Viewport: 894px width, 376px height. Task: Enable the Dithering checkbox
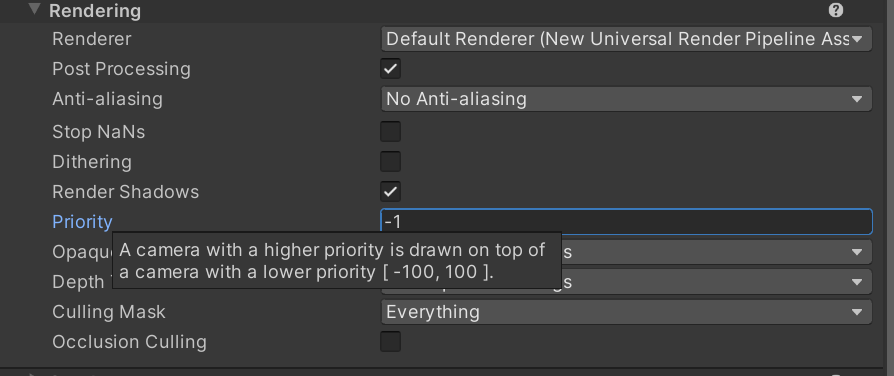pyautogui.click(x=391, y=162)
